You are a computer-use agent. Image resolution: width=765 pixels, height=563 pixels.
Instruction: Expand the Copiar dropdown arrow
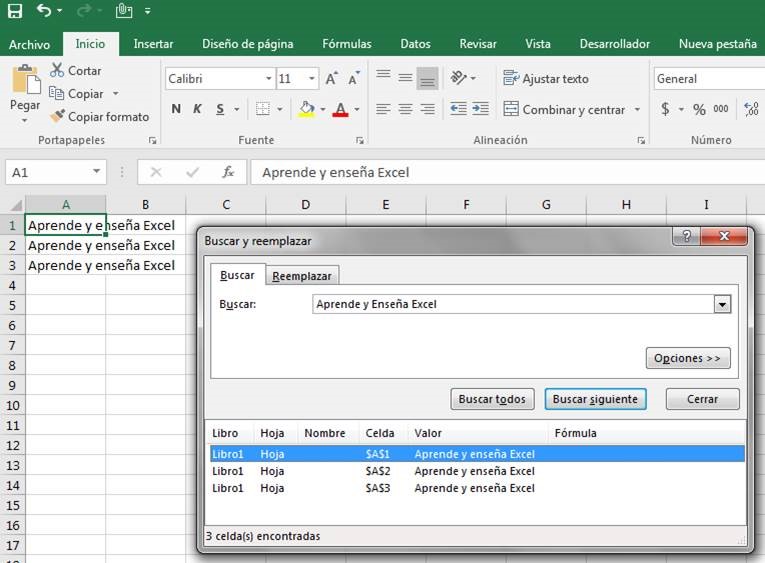(116, 93)
